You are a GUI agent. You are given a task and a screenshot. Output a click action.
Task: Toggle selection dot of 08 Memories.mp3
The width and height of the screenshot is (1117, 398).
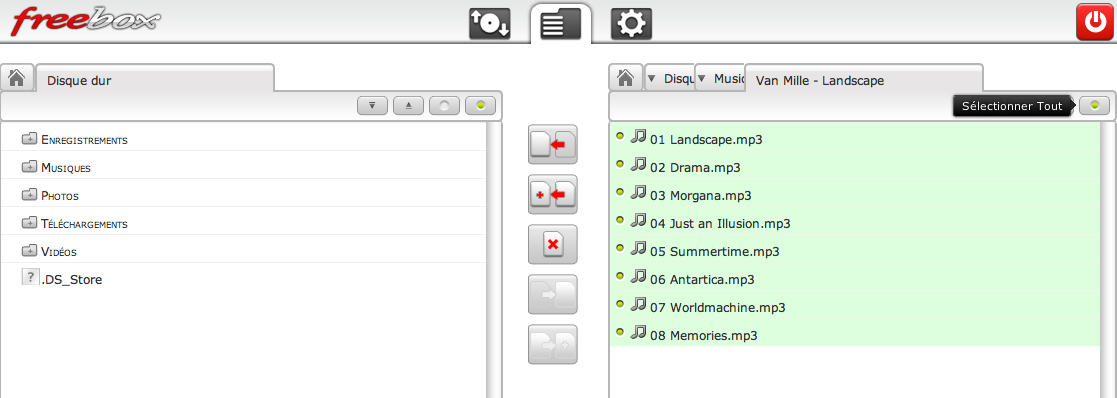(x=620, y=332)
